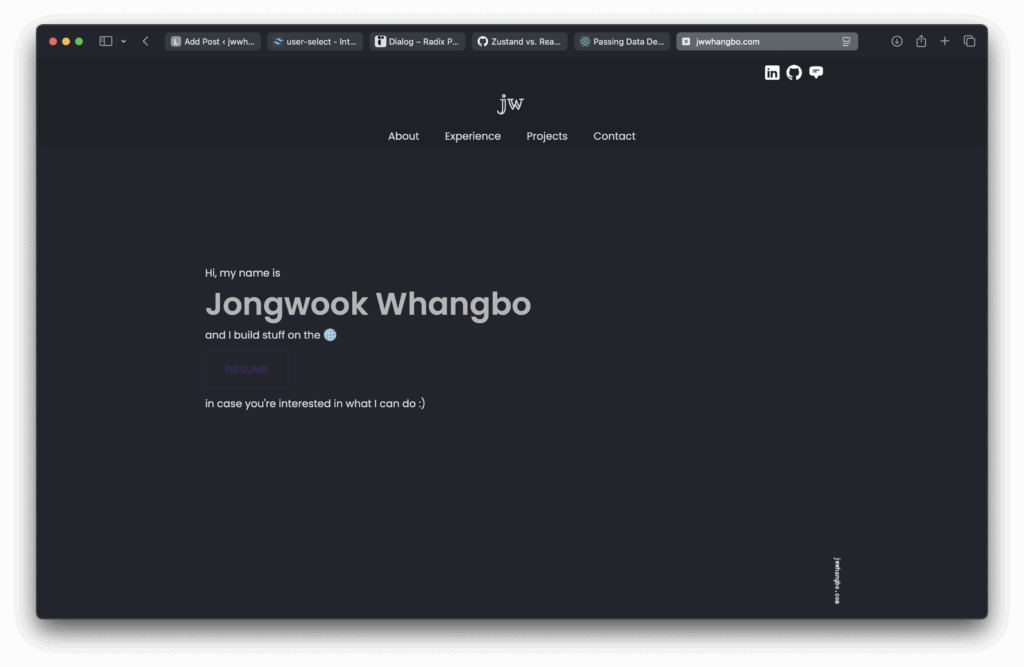Click the globe emoji after 'on the'

click(x=330, y=335)
